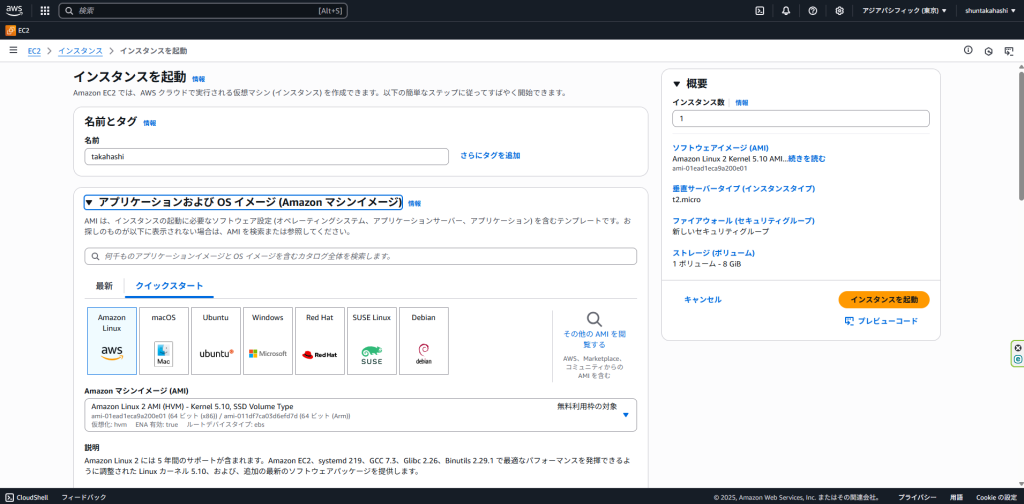Select the SUSE Linux AMI tile

(372, 341)
